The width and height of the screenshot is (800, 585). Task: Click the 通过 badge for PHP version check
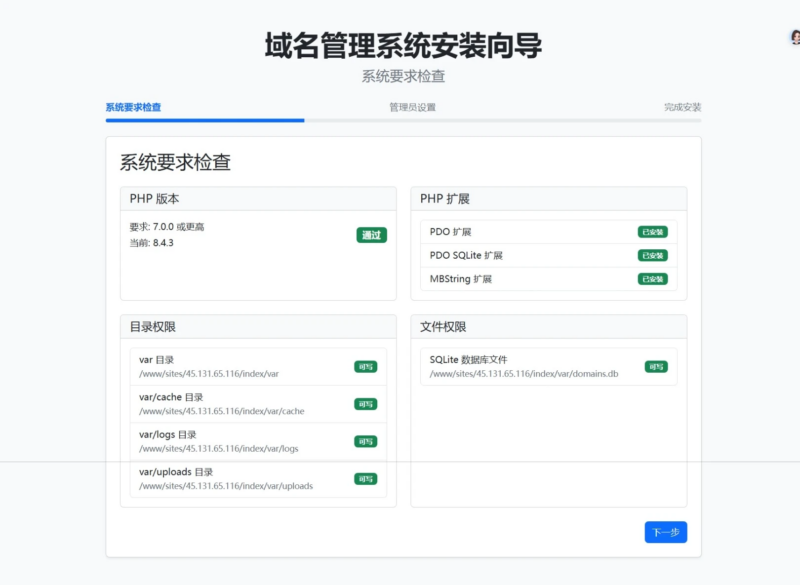tap(369, 236)
